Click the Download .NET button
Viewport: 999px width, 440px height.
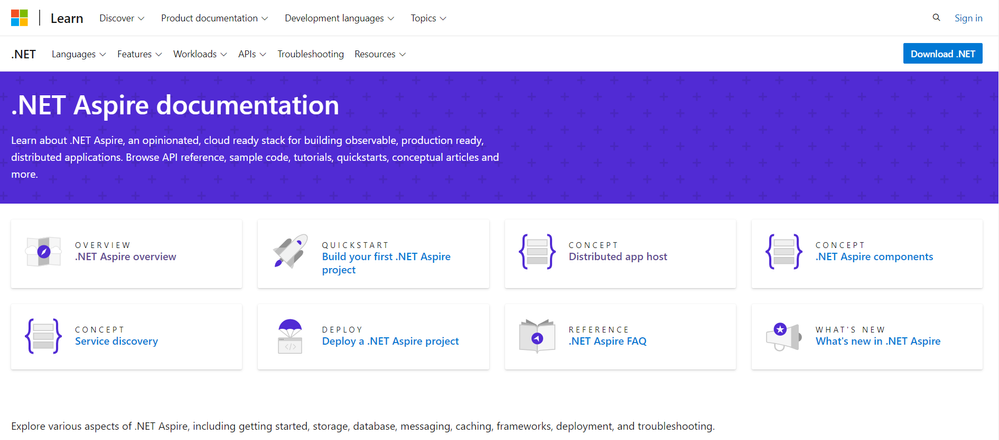(x=942, y=53)
